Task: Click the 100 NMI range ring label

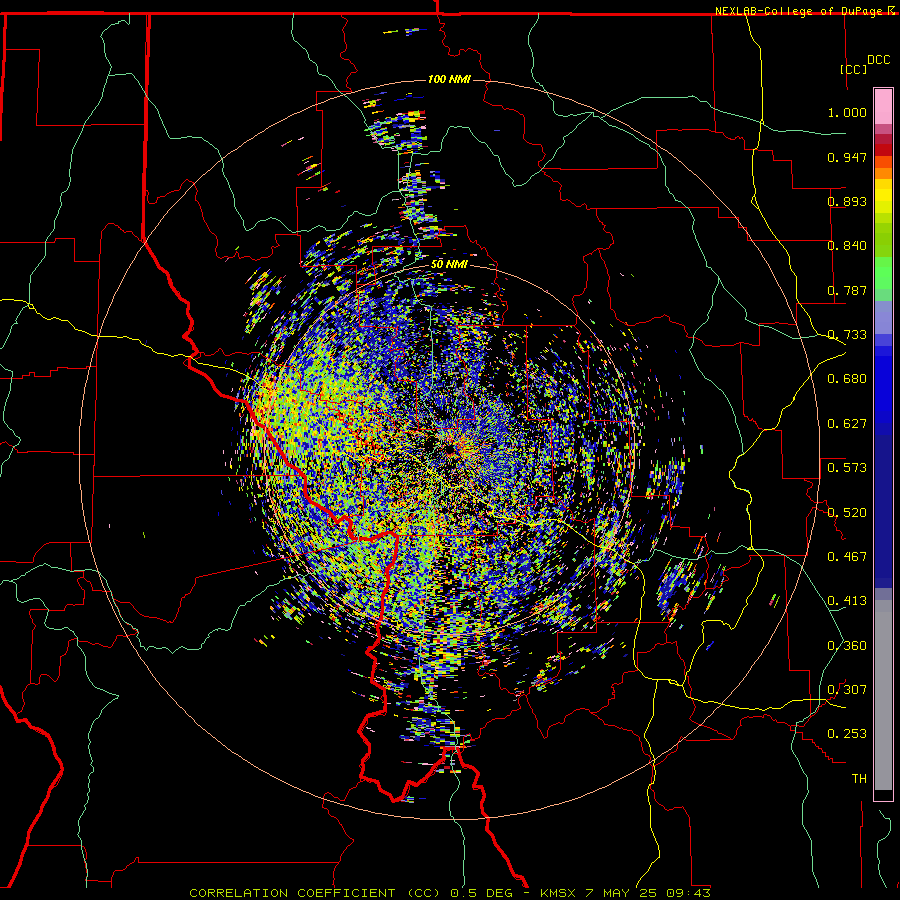Action: pyautogui.click(x=449, y=79)
